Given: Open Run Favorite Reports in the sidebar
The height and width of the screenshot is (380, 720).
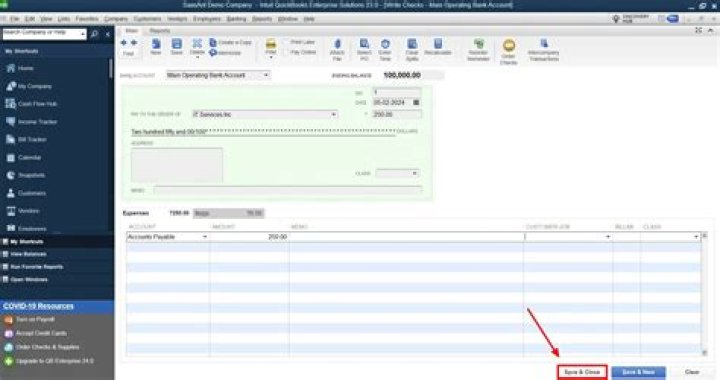Looking at the screenshot, I should click(36, 267).
